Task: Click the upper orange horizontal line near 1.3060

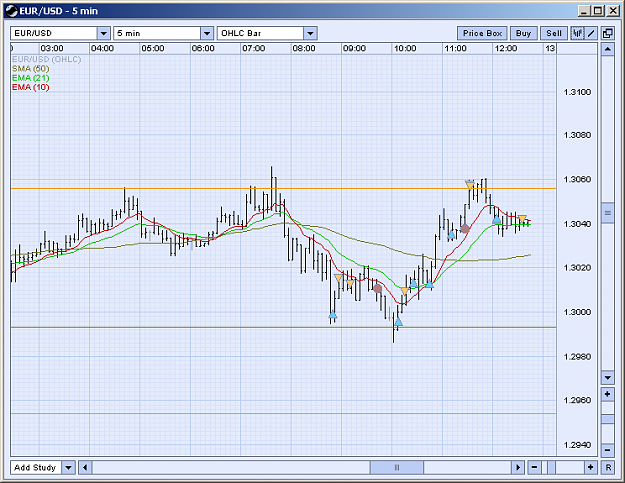Action: pyautogui.click(x=283, y=188)
